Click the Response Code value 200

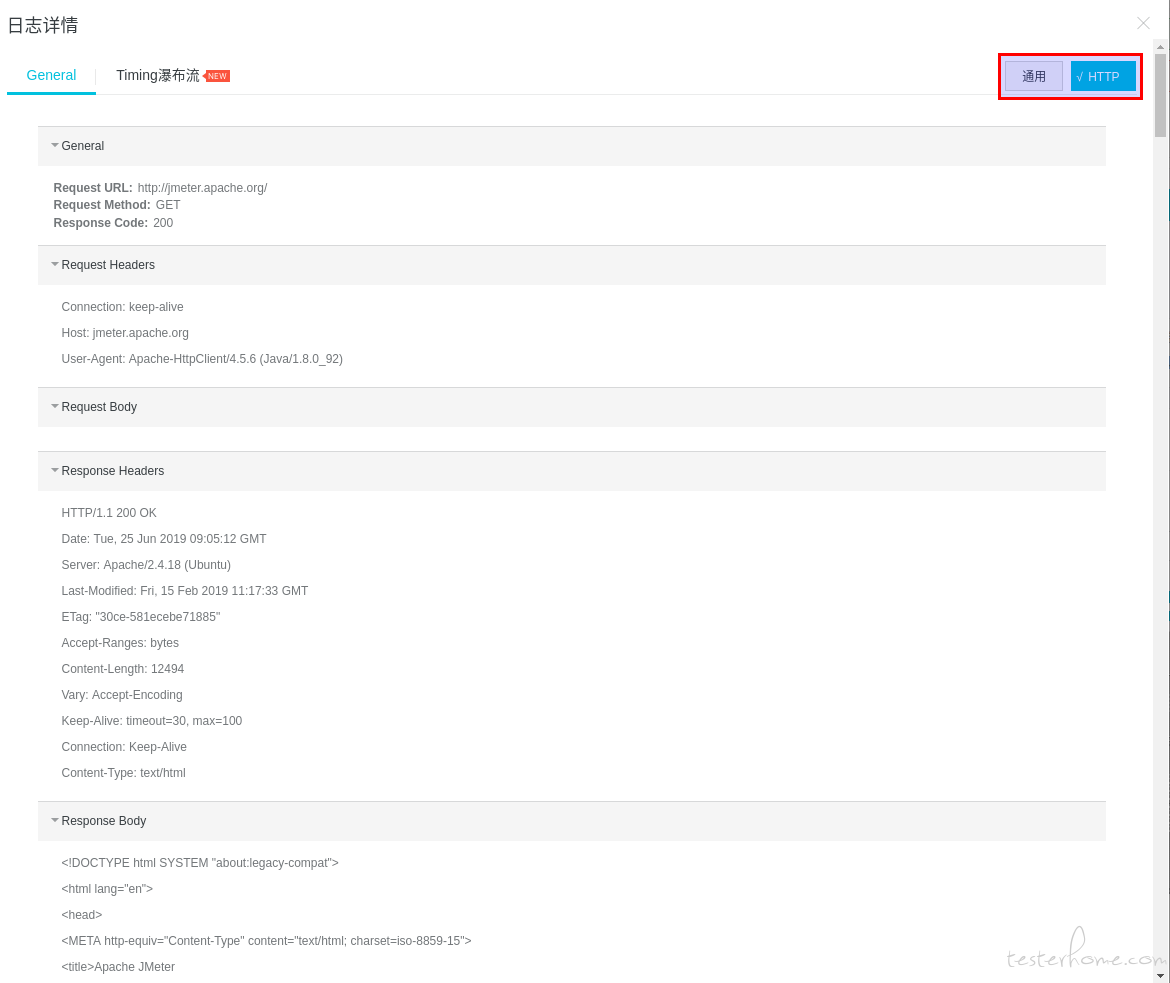(163, 222)
